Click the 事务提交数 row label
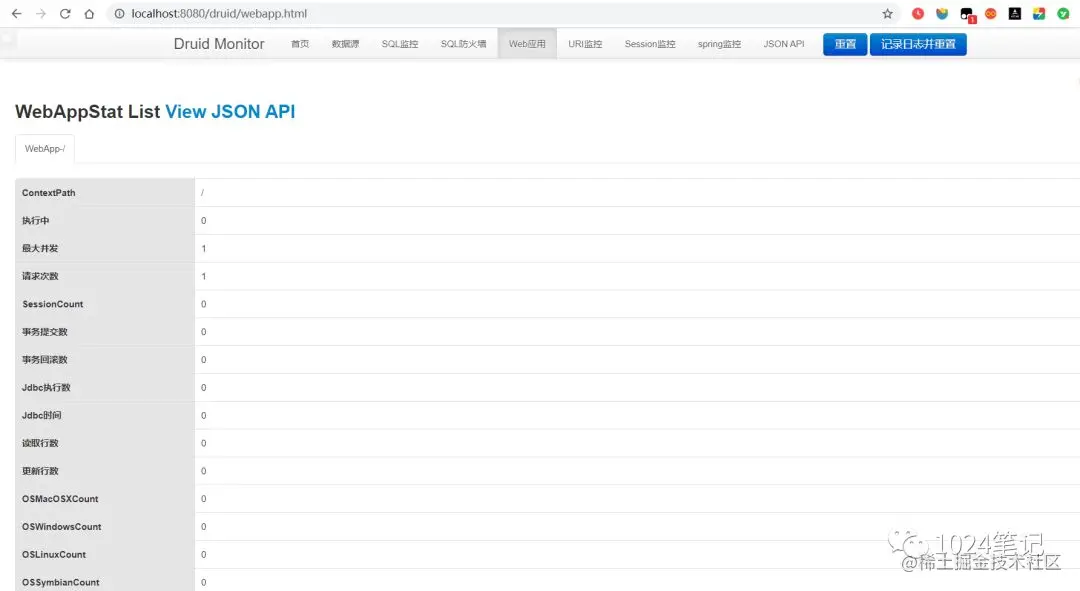The width and height of the screenshot is (1080, 591). tap(45, 332)
